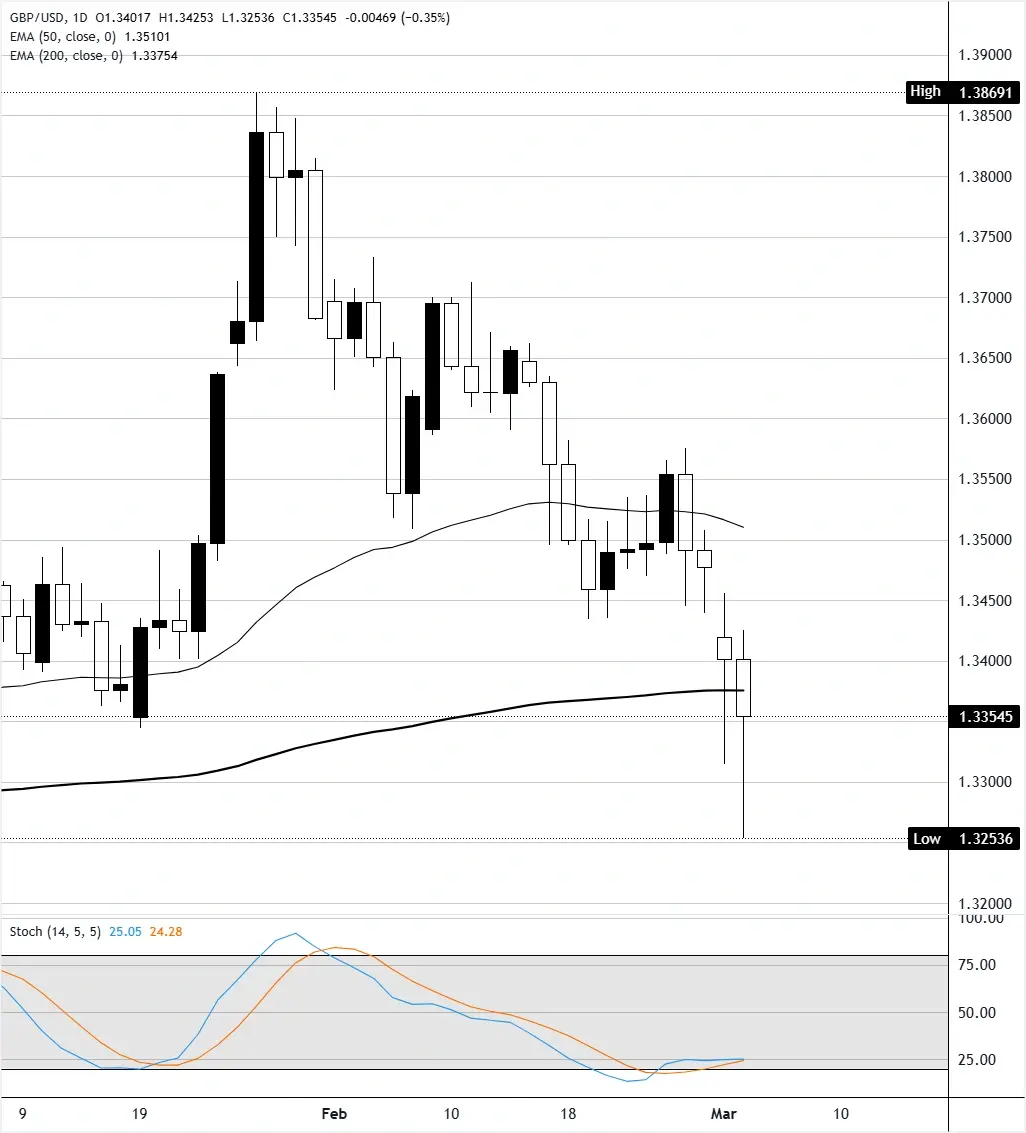
Task: Select the 19 date on time axis
Action: pos(140,1113)
